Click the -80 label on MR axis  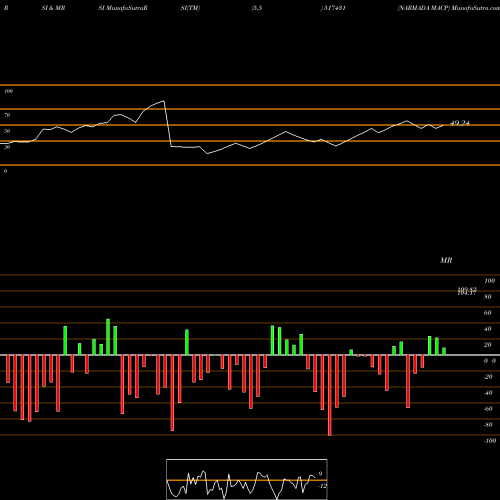point(488,425)
